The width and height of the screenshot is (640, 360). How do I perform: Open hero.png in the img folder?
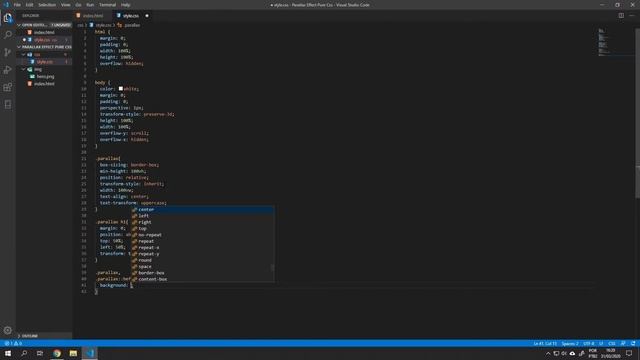click(44, 76)
